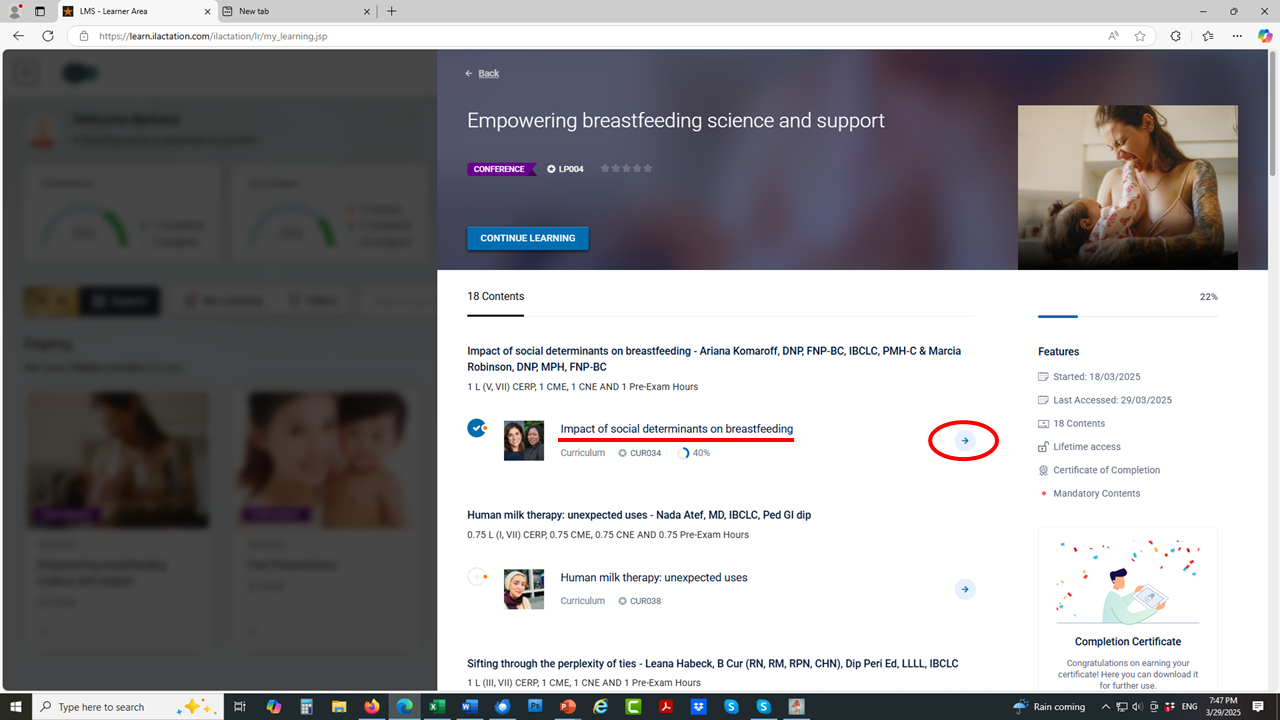Open Windows Start menu
The width and height of the screenshot is (1280, 720).
pyautogui.click(x=16, y=706)
